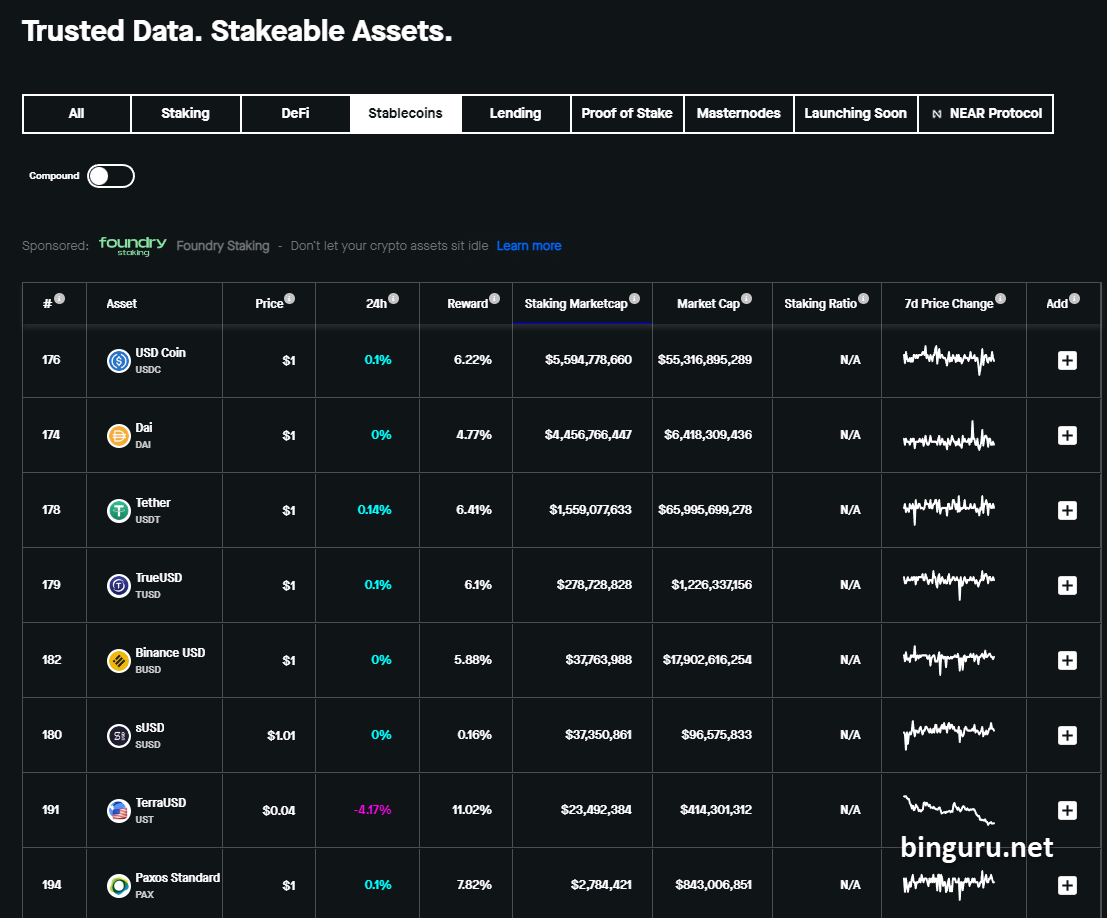This screenshot has width=1107, height=918.
Task: Click the TrueUSD coin logo
Action: pos(119,585)
